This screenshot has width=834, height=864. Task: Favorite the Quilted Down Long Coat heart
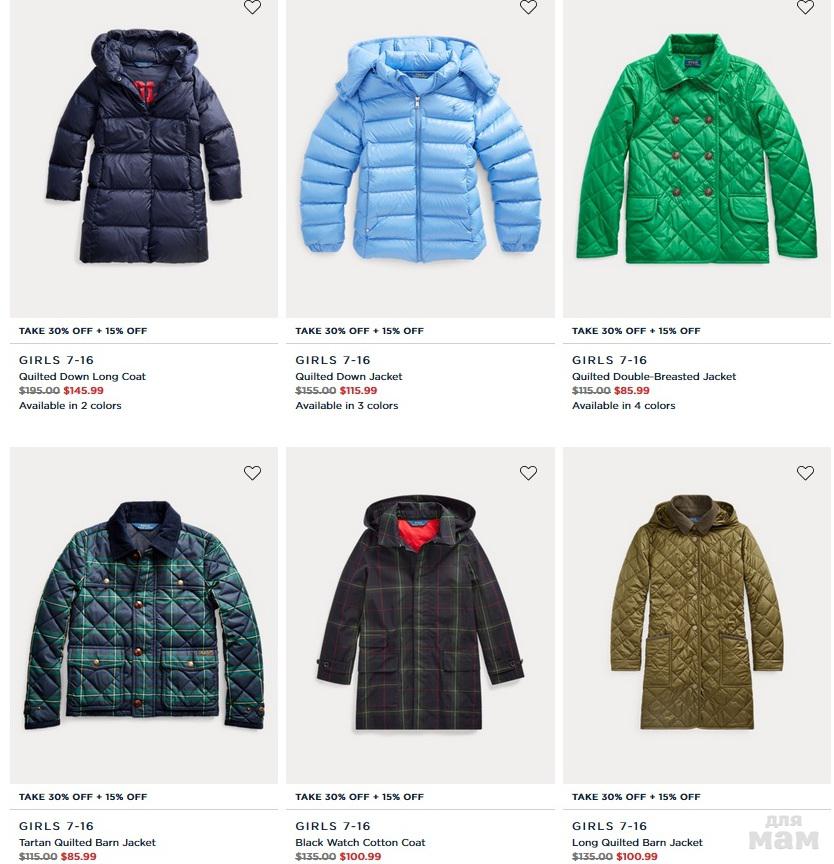(x=252, y=7)
